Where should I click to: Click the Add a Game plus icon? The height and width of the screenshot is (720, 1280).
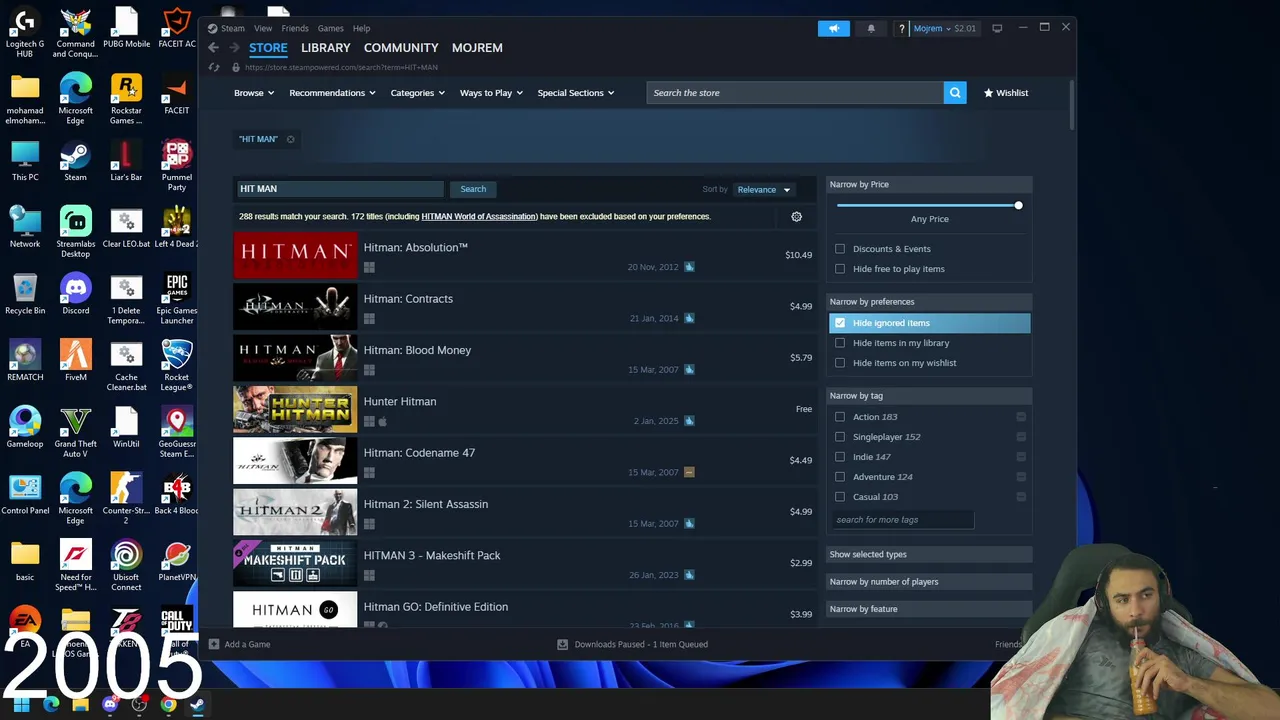click(214, 644)
